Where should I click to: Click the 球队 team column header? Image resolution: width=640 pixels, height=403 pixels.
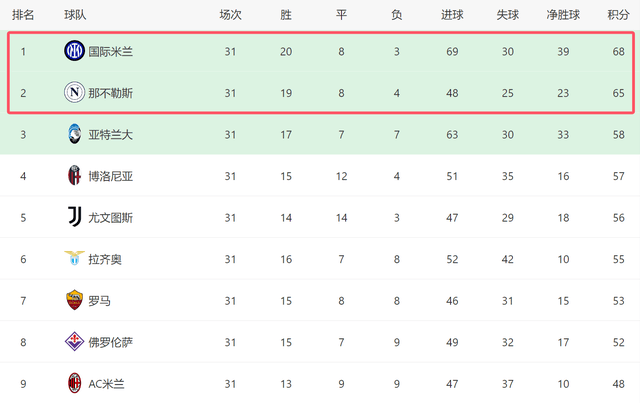point(75,15)
